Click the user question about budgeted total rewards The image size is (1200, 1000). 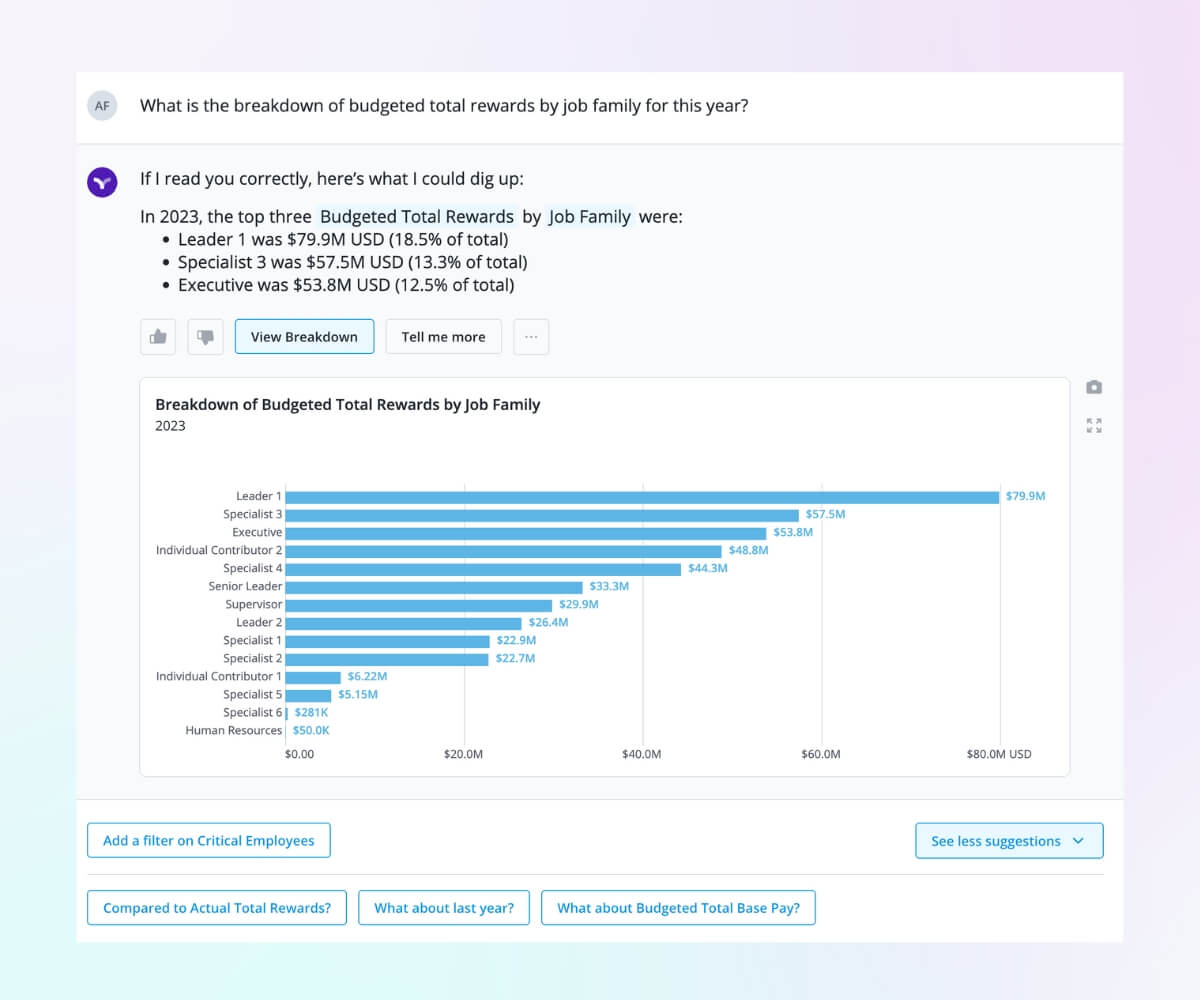pos(444,106)
